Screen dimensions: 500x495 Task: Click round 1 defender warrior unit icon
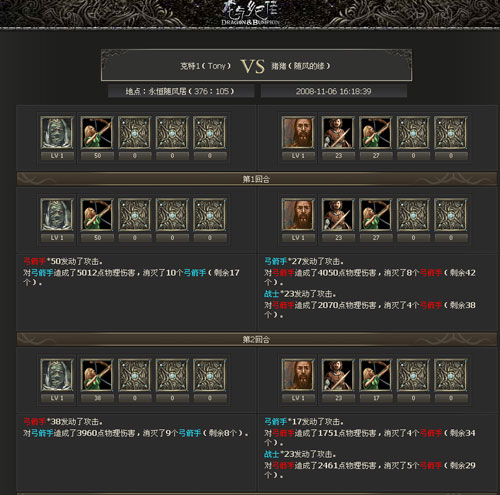pyautogui.click(x=338, y=215)
